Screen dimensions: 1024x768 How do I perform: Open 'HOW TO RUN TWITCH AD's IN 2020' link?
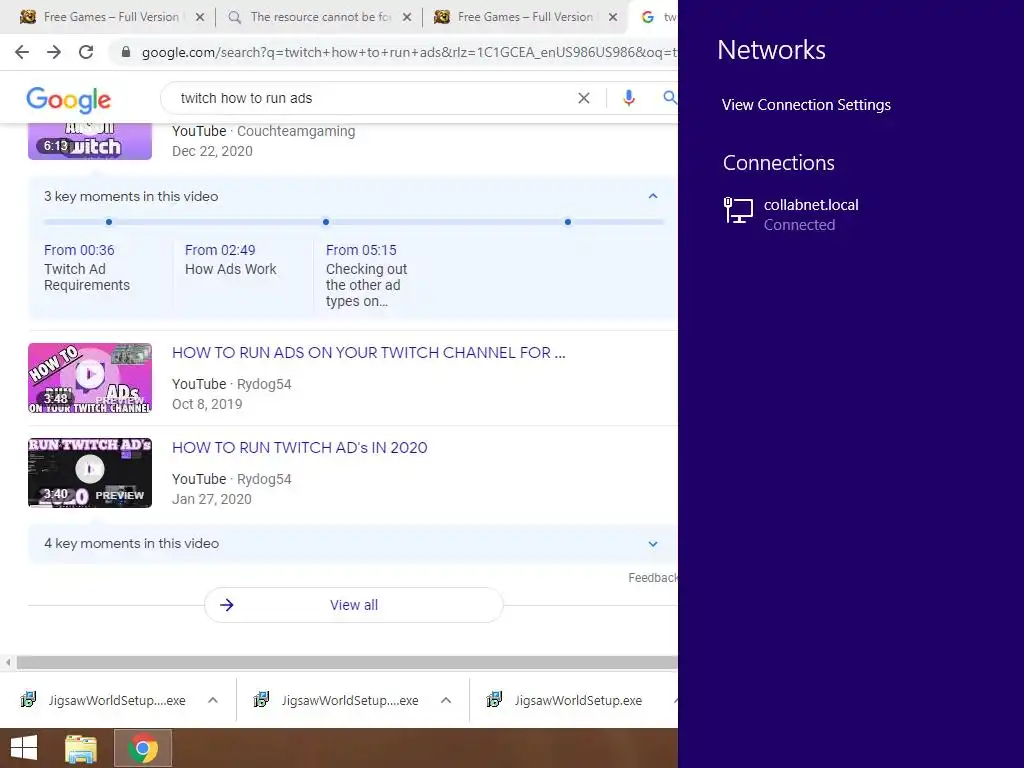[300, 447]
